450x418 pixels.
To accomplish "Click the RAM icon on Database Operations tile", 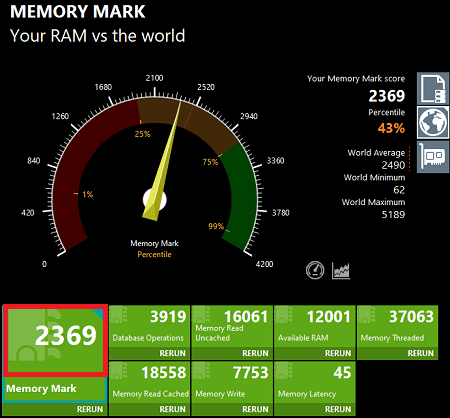I will click(119, 315).
